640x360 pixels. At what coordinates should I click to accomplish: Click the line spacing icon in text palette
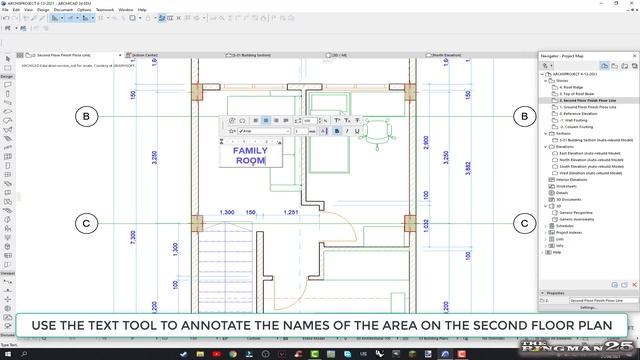tap(298, 120)
